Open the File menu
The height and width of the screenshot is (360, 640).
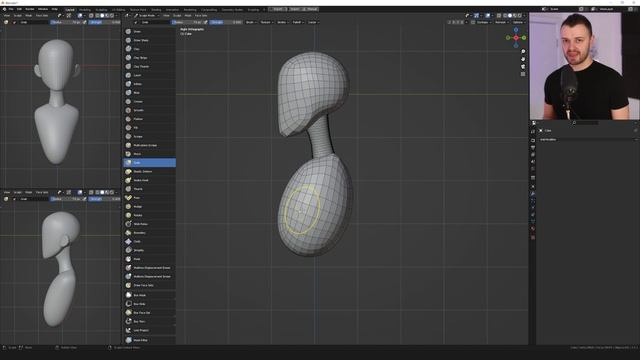(x=11, y=9)
